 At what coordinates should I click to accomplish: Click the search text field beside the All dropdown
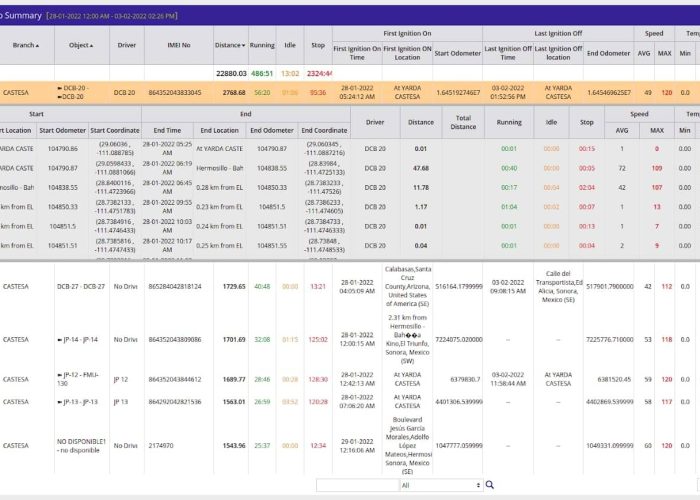point(356,485)
